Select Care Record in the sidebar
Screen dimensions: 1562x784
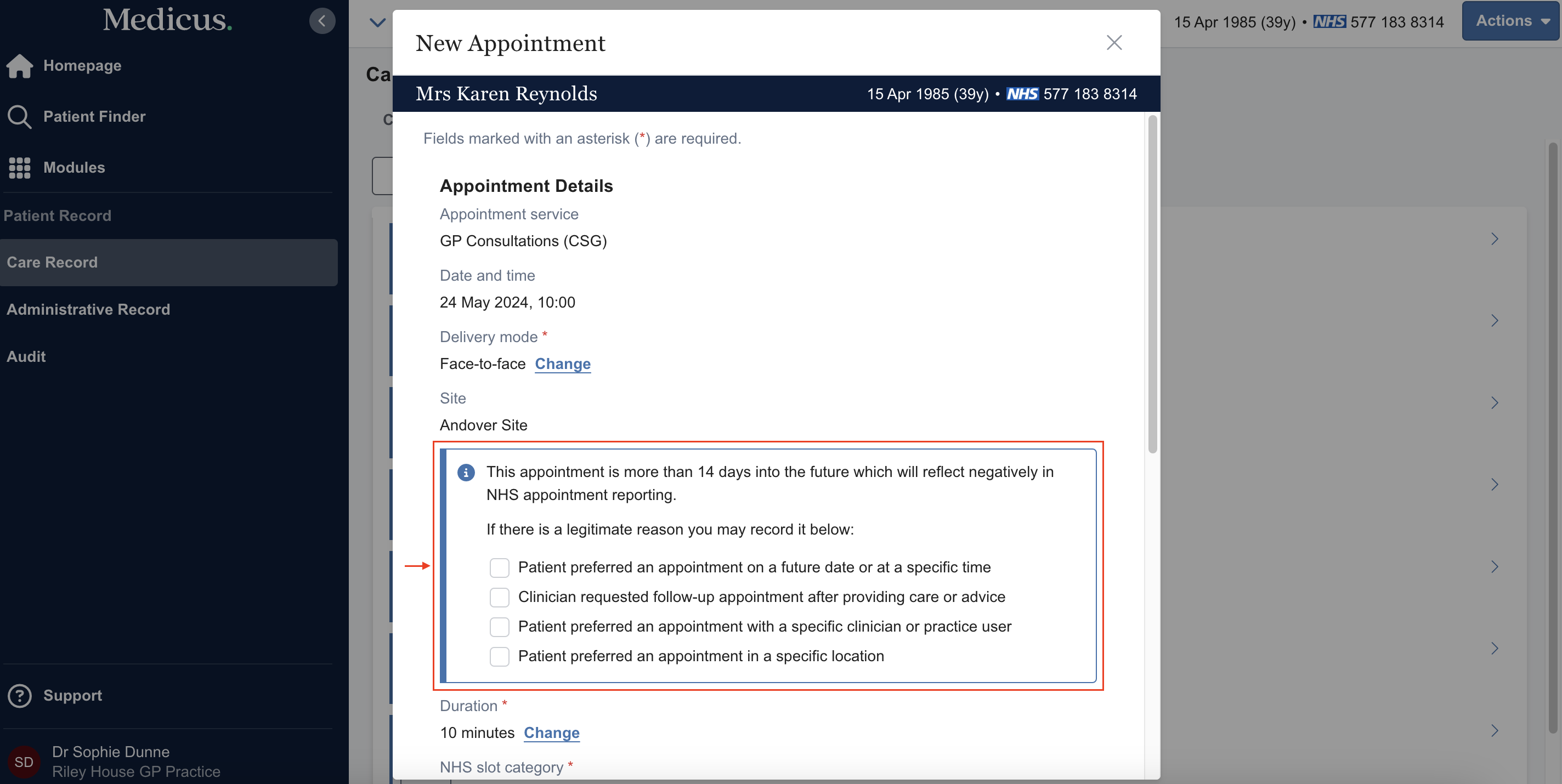click(x=168, y=263)
